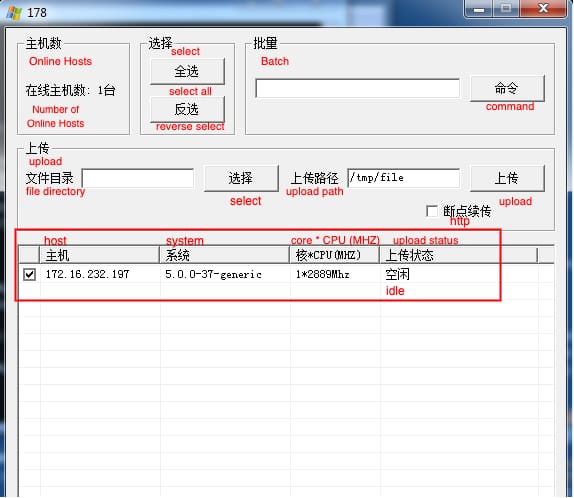Focus the batch command input field
The width and height of the screenshot is (574, 498).
(358, 88)
